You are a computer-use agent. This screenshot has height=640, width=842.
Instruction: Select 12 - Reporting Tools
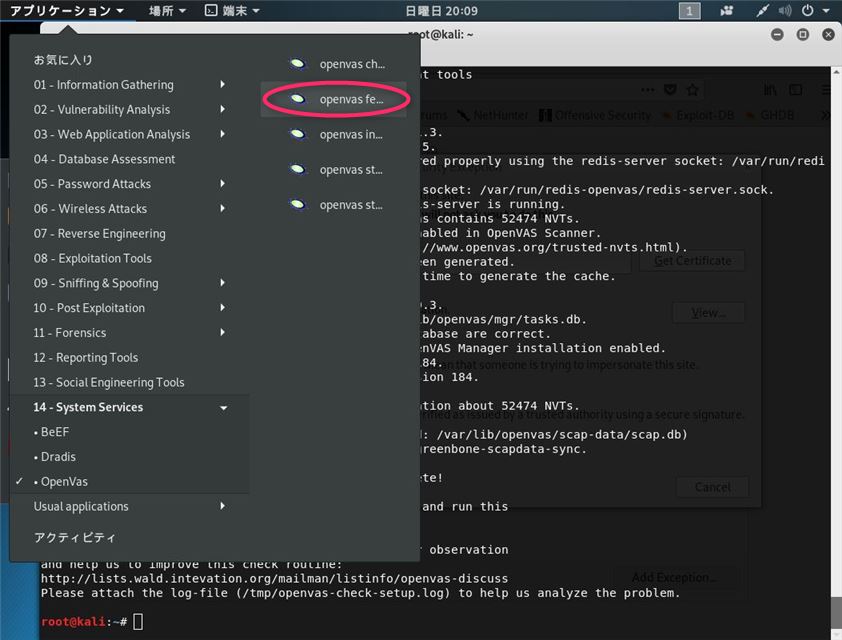coord(85,358)
